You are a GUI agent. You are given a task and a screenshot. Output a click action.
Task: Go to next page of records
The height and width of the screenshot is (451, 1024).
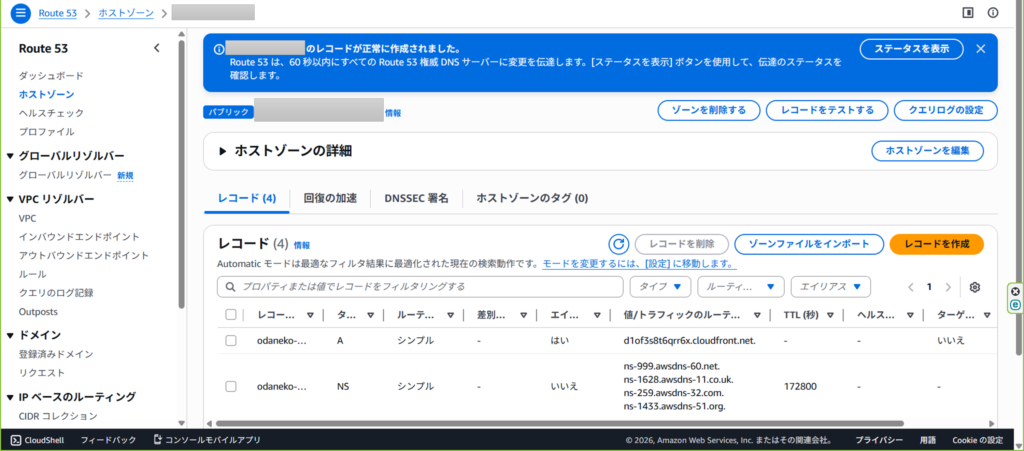click(x=950, y=287)
